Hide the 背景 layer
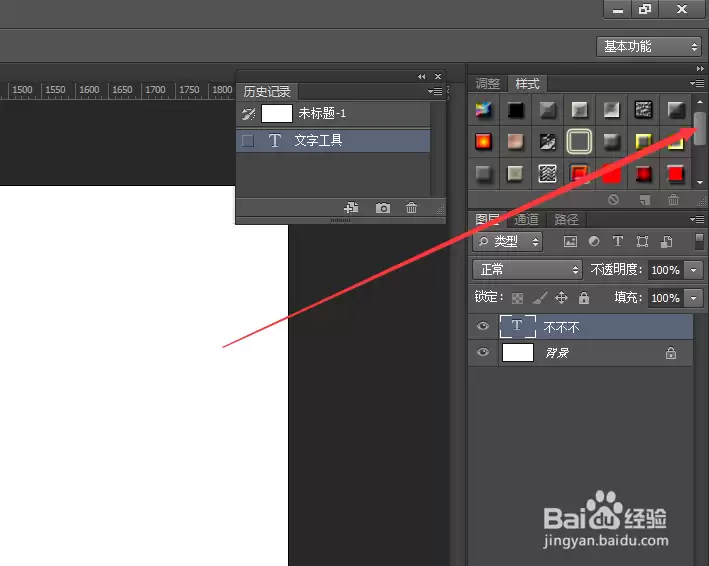 (x=483, y=352)
